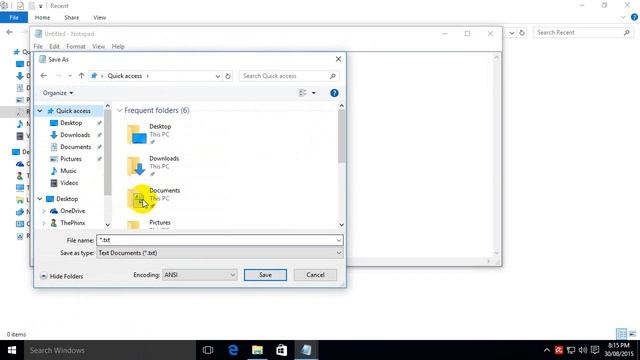Open the address bar history dropdown

coord(218,76)
